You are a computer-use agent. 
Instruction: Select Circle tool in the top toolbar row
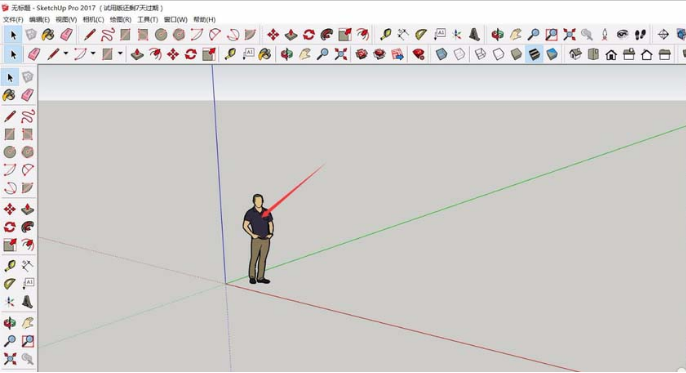click(161, 35)
